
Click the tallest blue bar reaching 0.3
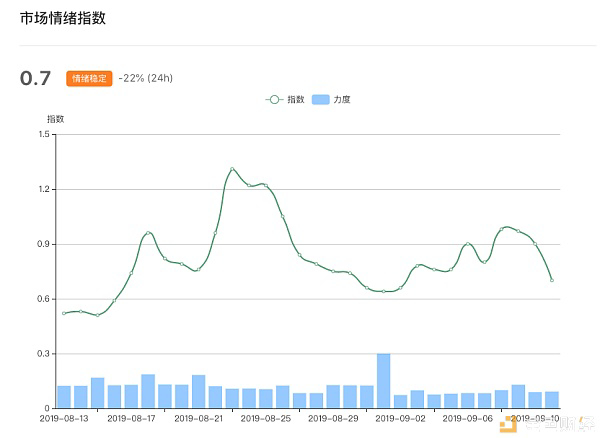[x=383, y=381]
